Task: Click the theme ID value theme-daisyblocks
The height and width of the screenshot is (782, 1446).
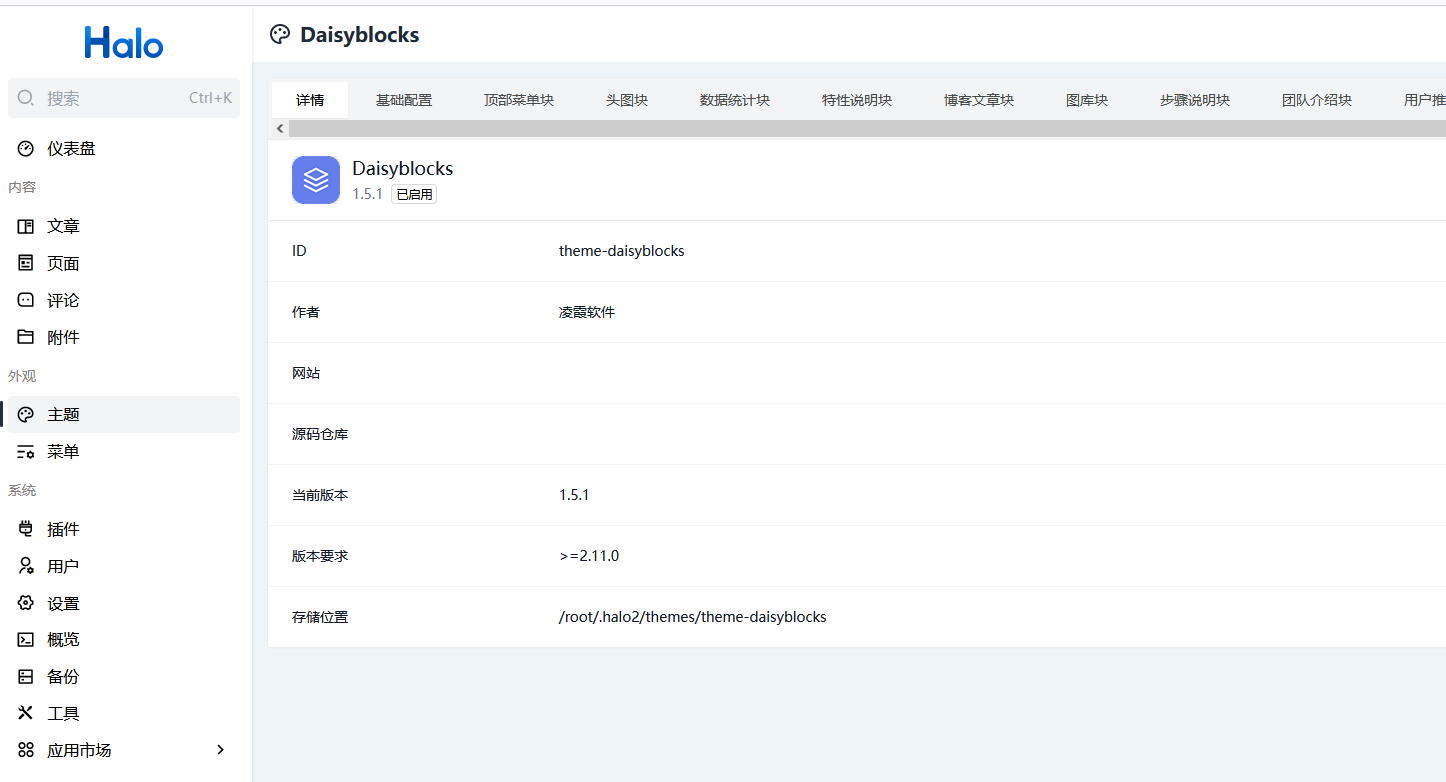Action: [622, 251]
